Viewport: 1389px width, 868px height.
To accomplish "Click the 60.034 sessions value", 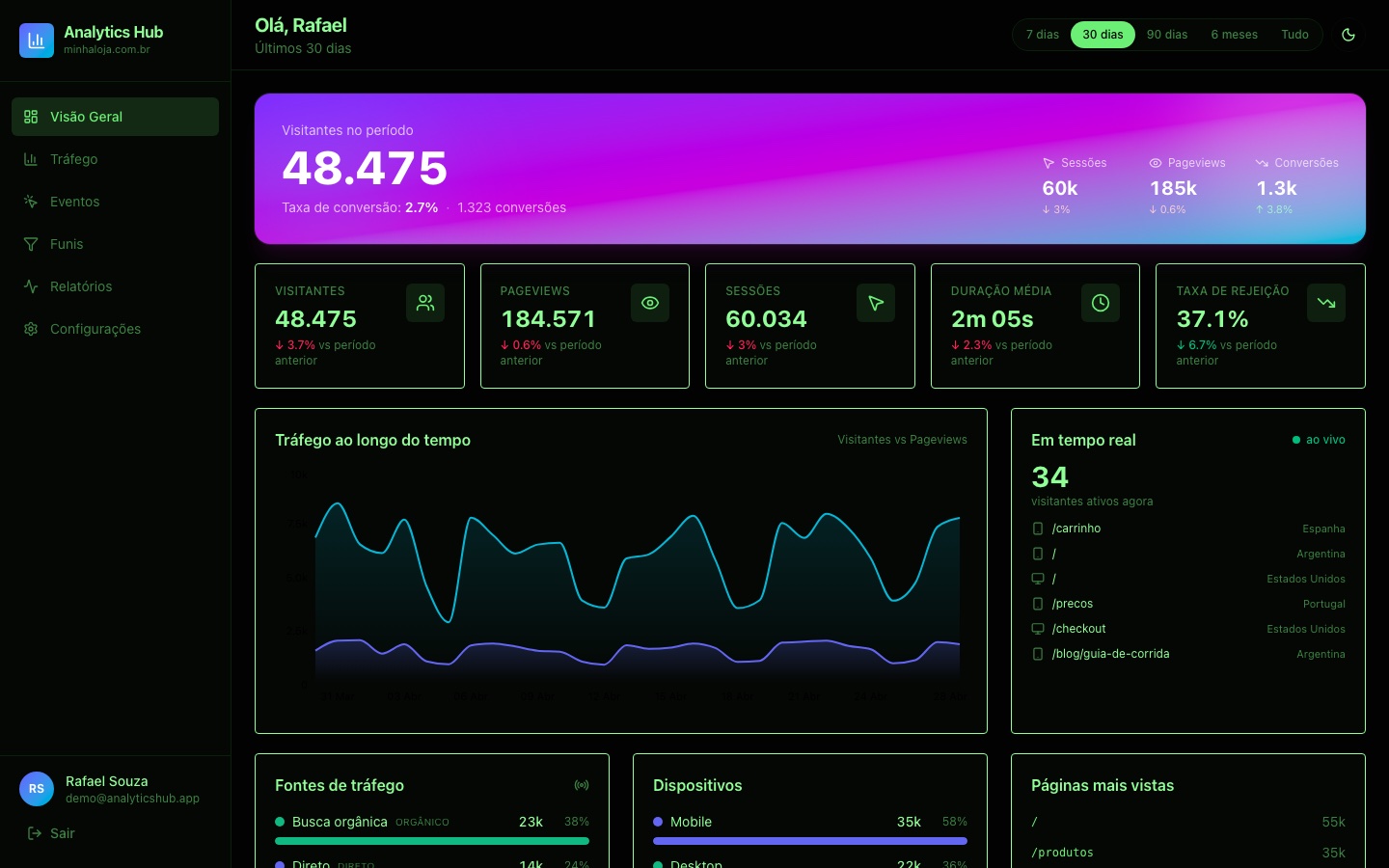I will click(x=766, y=319).
